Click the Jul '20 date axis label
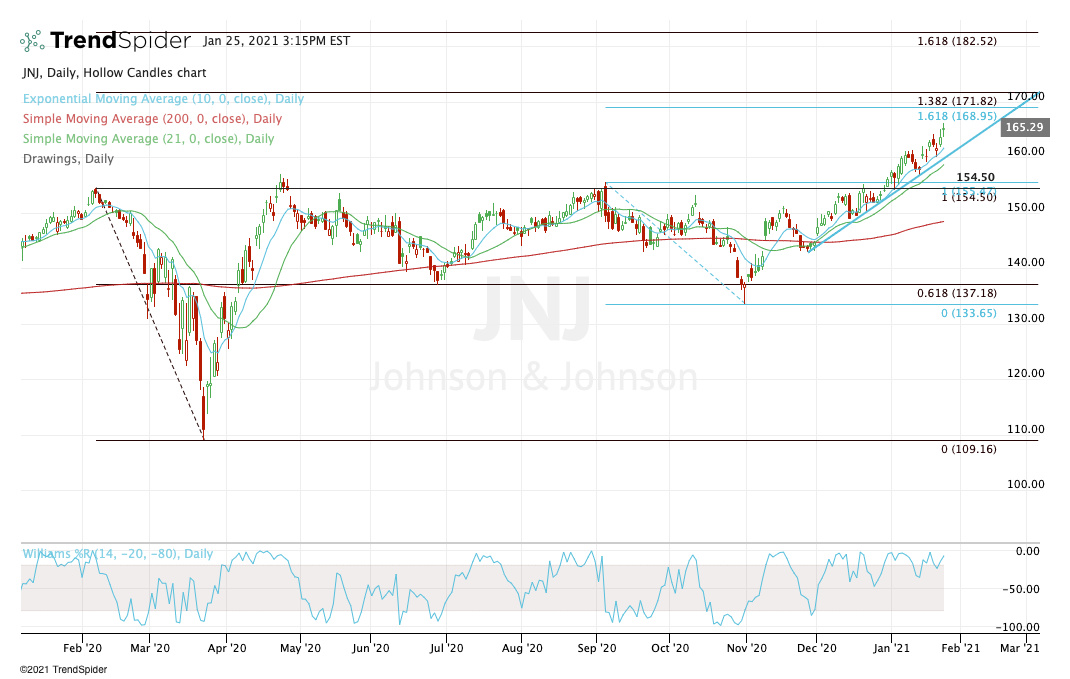 tap(446, 648)
